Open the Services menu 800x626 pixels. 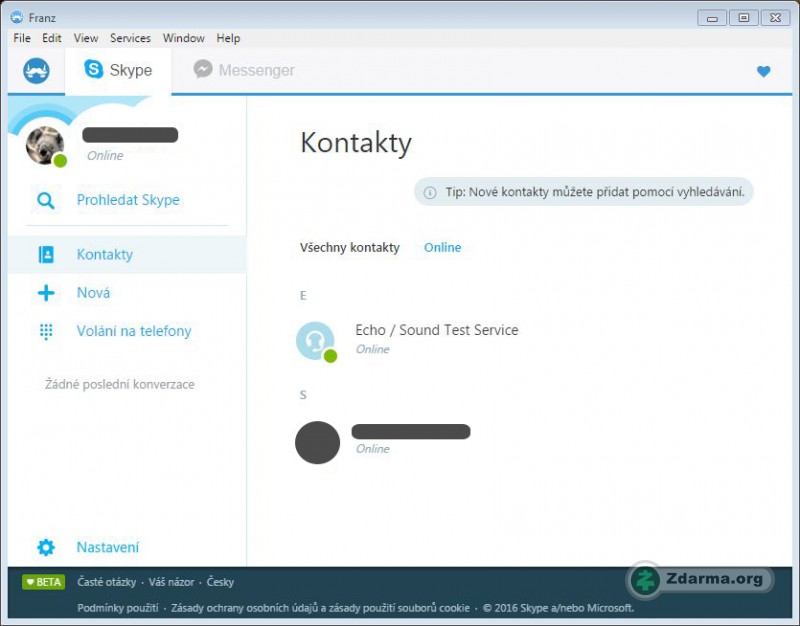pyautogui.click(x=130, y=38)
